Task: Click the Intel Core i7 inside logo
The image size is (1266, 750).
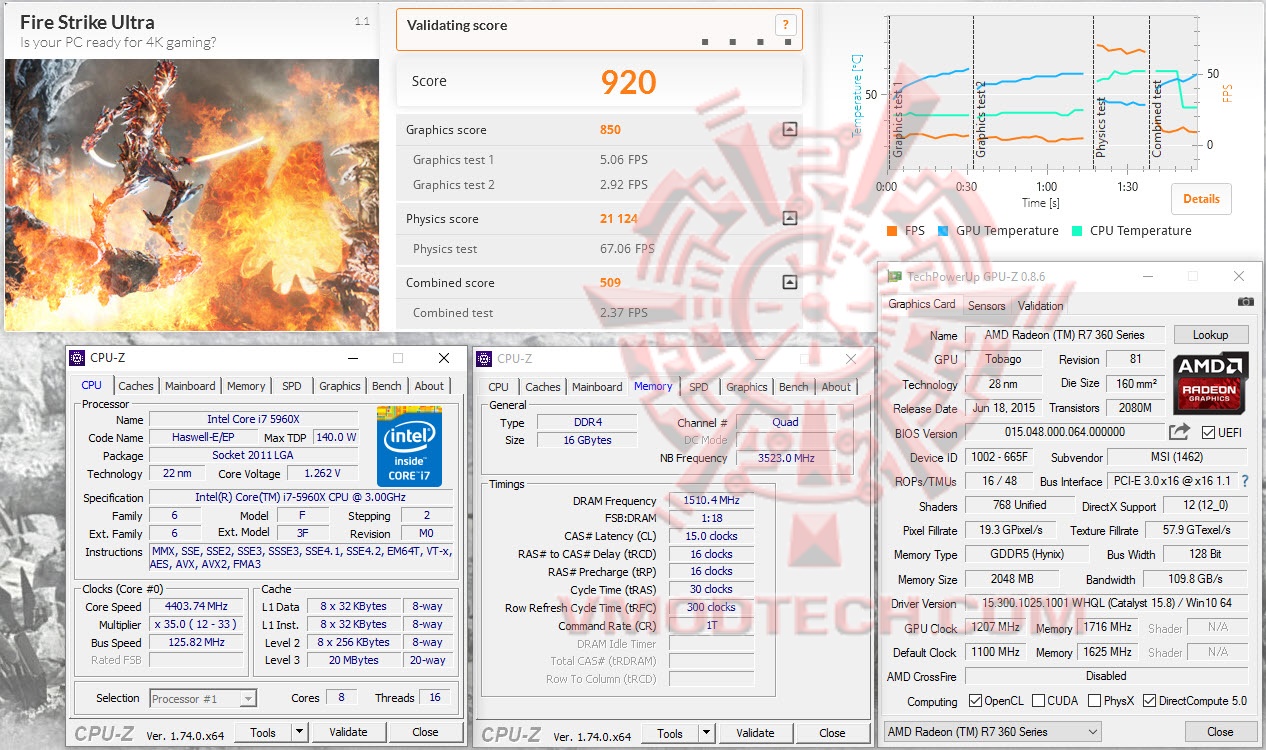Action: 409,446
